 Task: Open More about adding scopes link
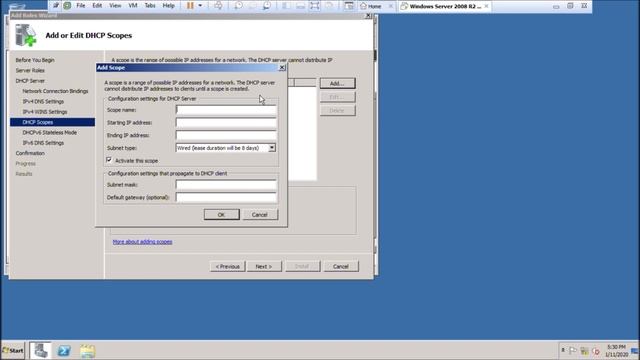pyautogui.click(x=142, y=242)
